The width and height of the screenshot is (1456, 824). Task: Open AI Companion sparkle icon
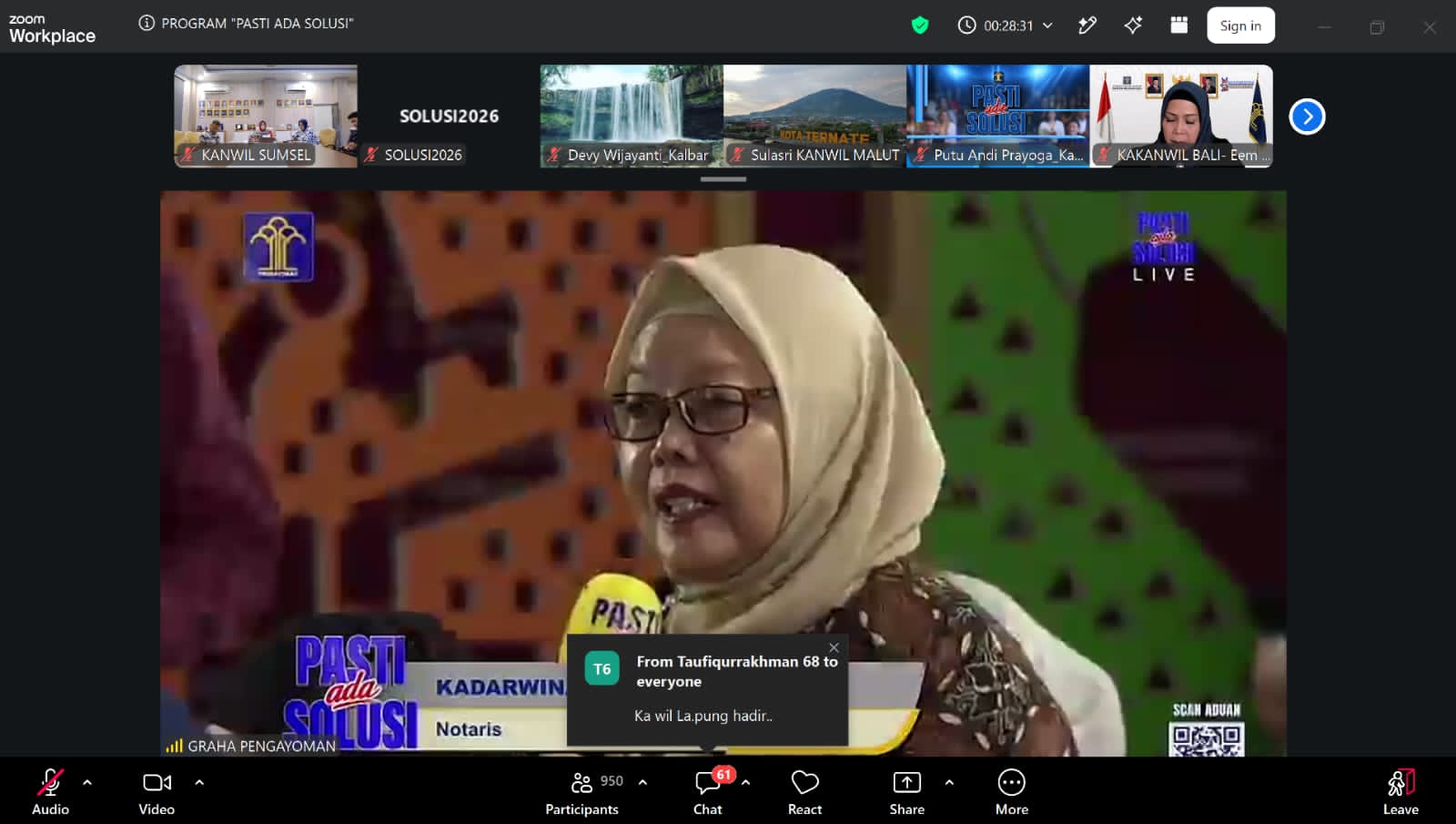[1133, 25]
